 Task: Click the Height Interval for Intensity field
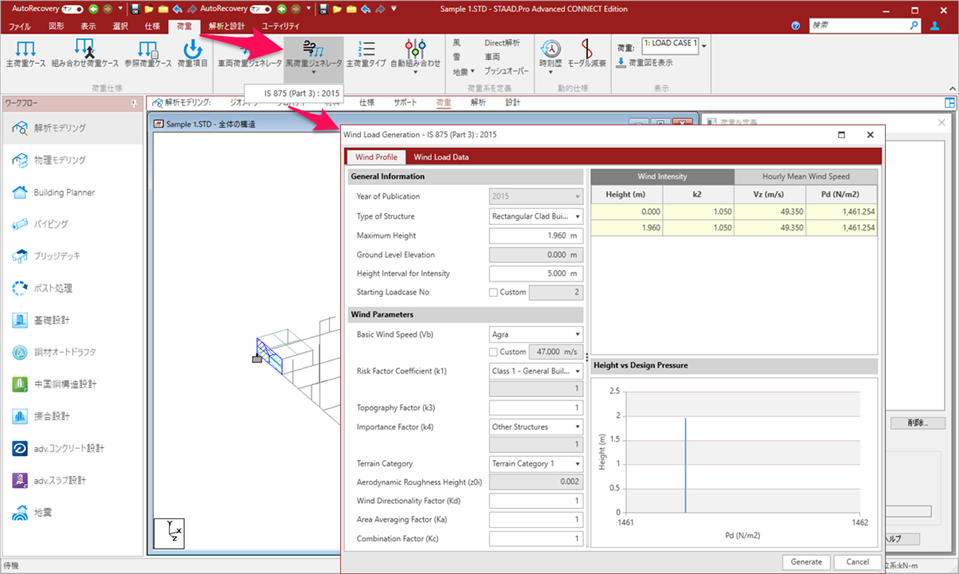(536, 273)
